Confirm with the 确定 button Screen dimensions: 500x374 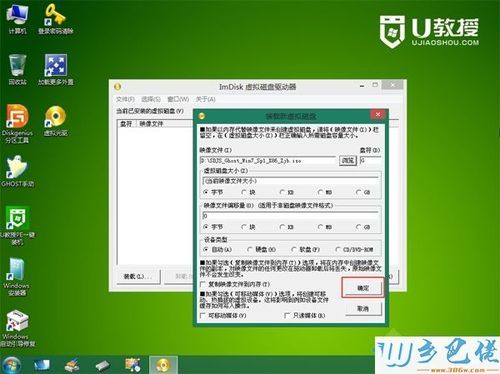click(363, 288)
